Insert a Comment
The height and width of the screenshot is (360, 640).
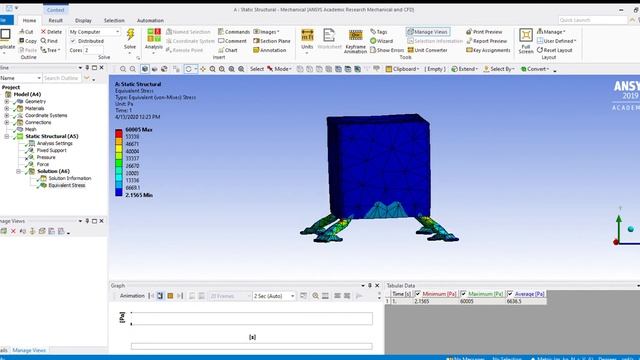(x=232, y=41)
